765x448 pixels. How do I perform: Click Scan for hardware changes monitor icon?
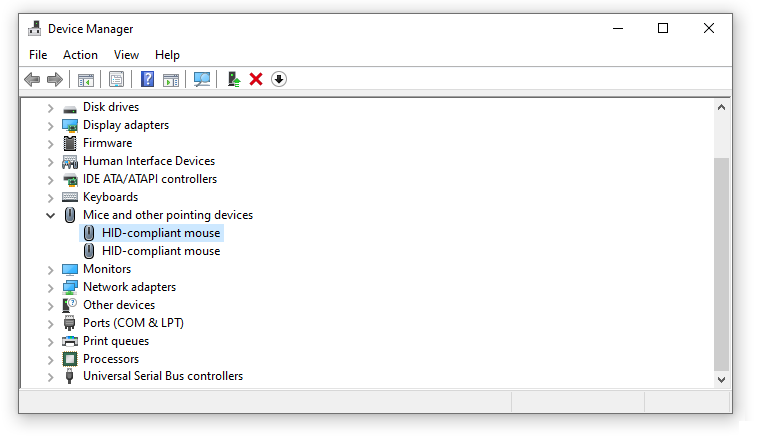[201, 79]
